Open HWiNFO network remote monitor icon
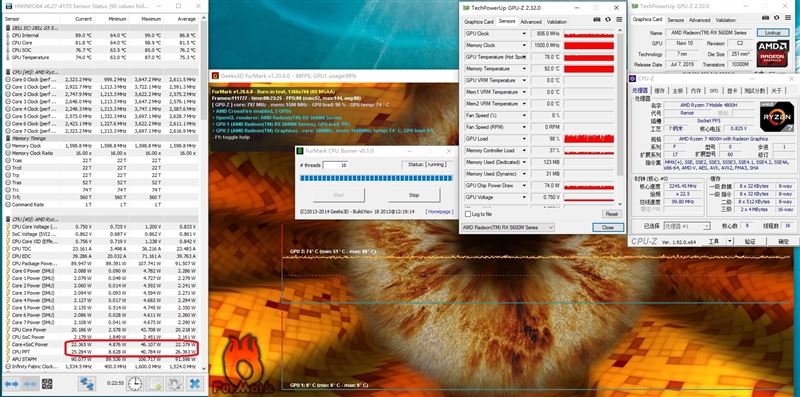 tap(86, 384)
